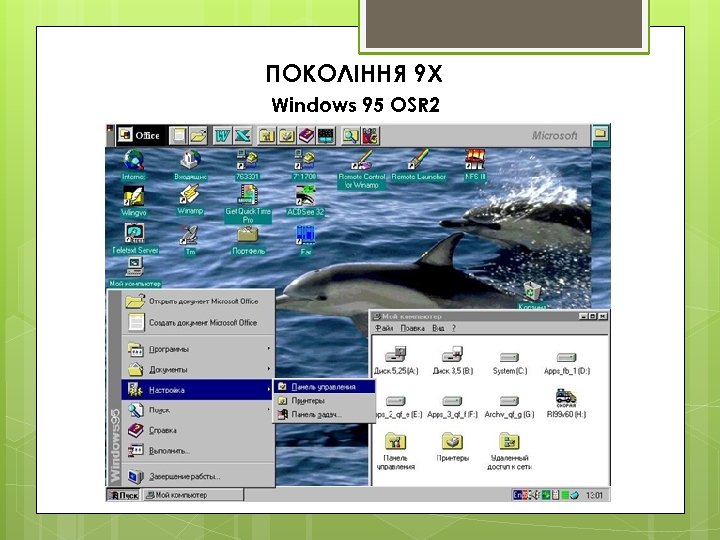Image resolution: width=720 pixels, height=540 pixels.
Task: Select the Teletext Server desktop icon
Action: pyautogui.click(x=135, y=239)
